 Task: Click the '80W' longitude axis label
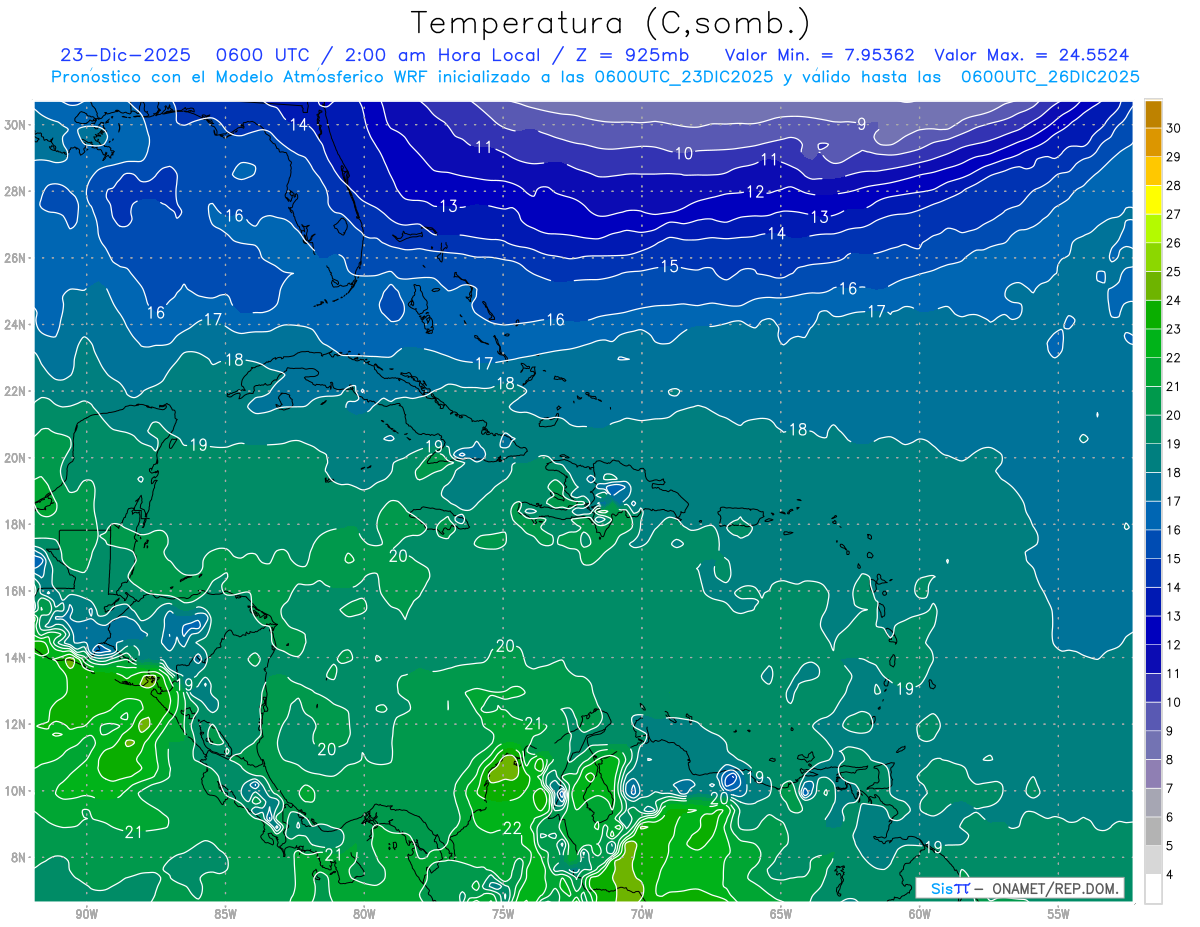364,913
